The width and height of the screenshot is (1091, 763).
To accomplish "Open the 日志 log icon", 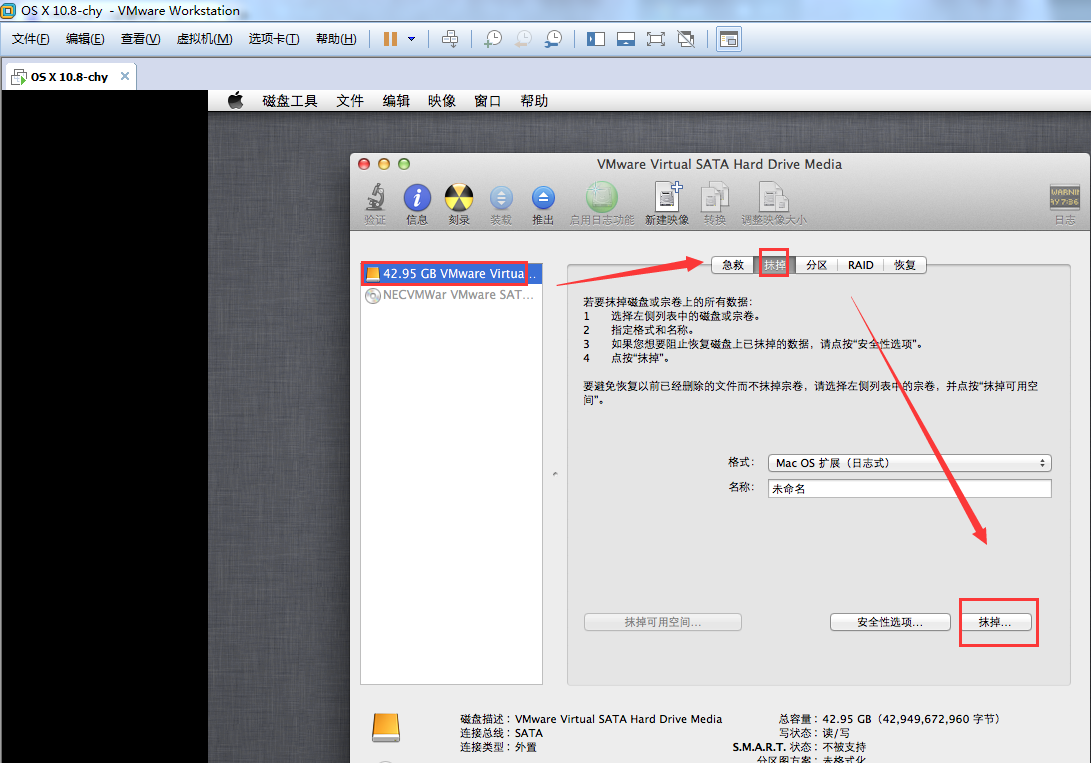I will tap(1065, 204).
